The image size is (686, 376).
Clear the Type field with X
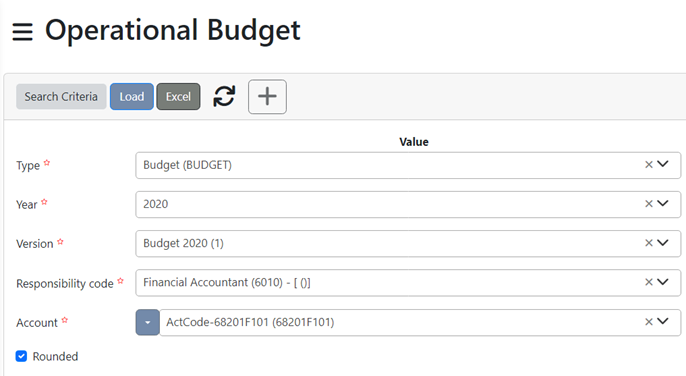tap(648, 165)
